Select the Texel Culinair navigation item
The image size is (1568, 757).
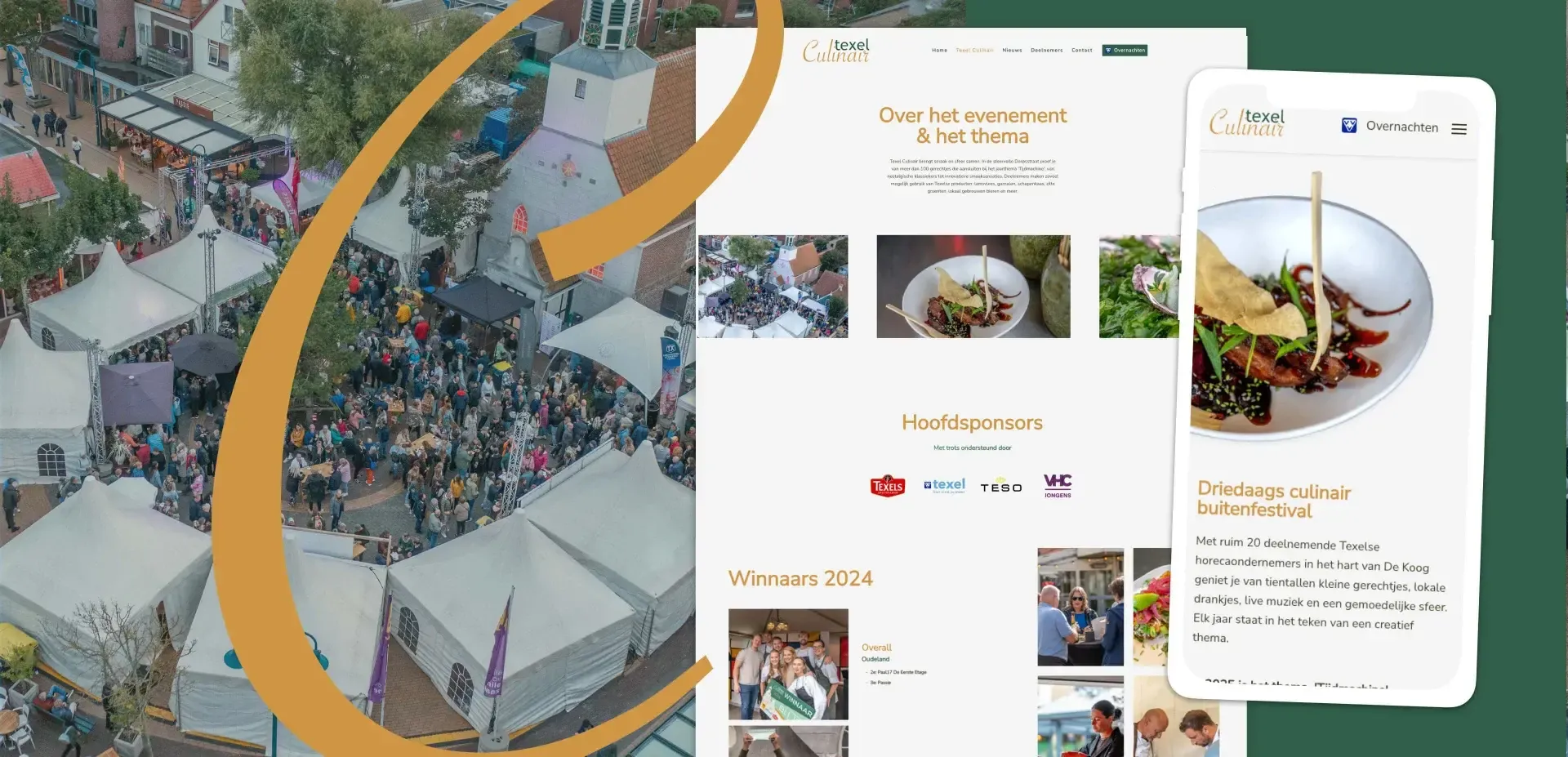pos(974,51)
